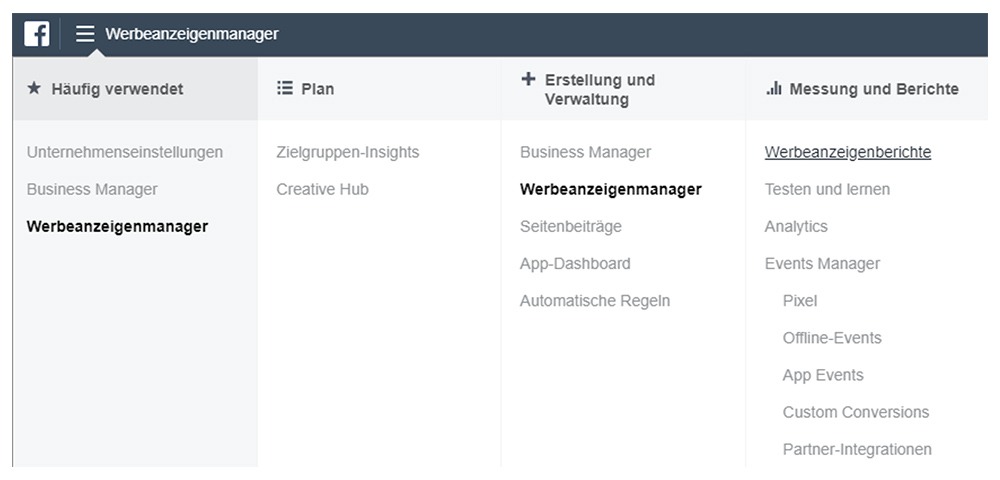Open the hamburger menu icon
Image resolution: width=1000 pixels, height=480 pixels.
pyautogui.click(x=85, y=34)
